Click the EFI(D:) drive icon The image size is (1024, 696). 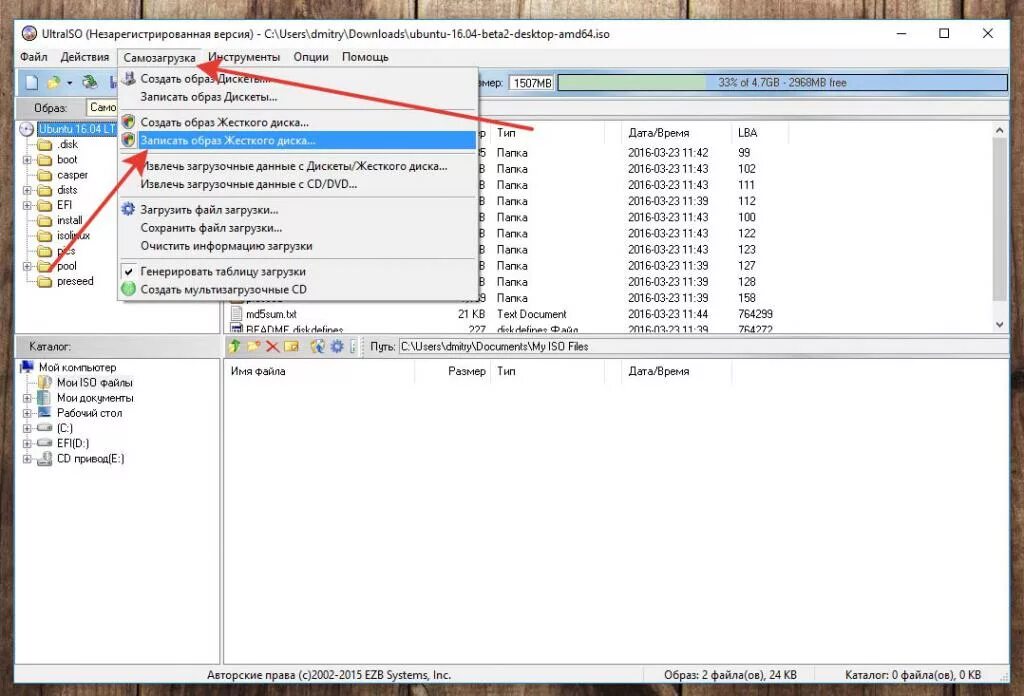(x=44, y=443)
